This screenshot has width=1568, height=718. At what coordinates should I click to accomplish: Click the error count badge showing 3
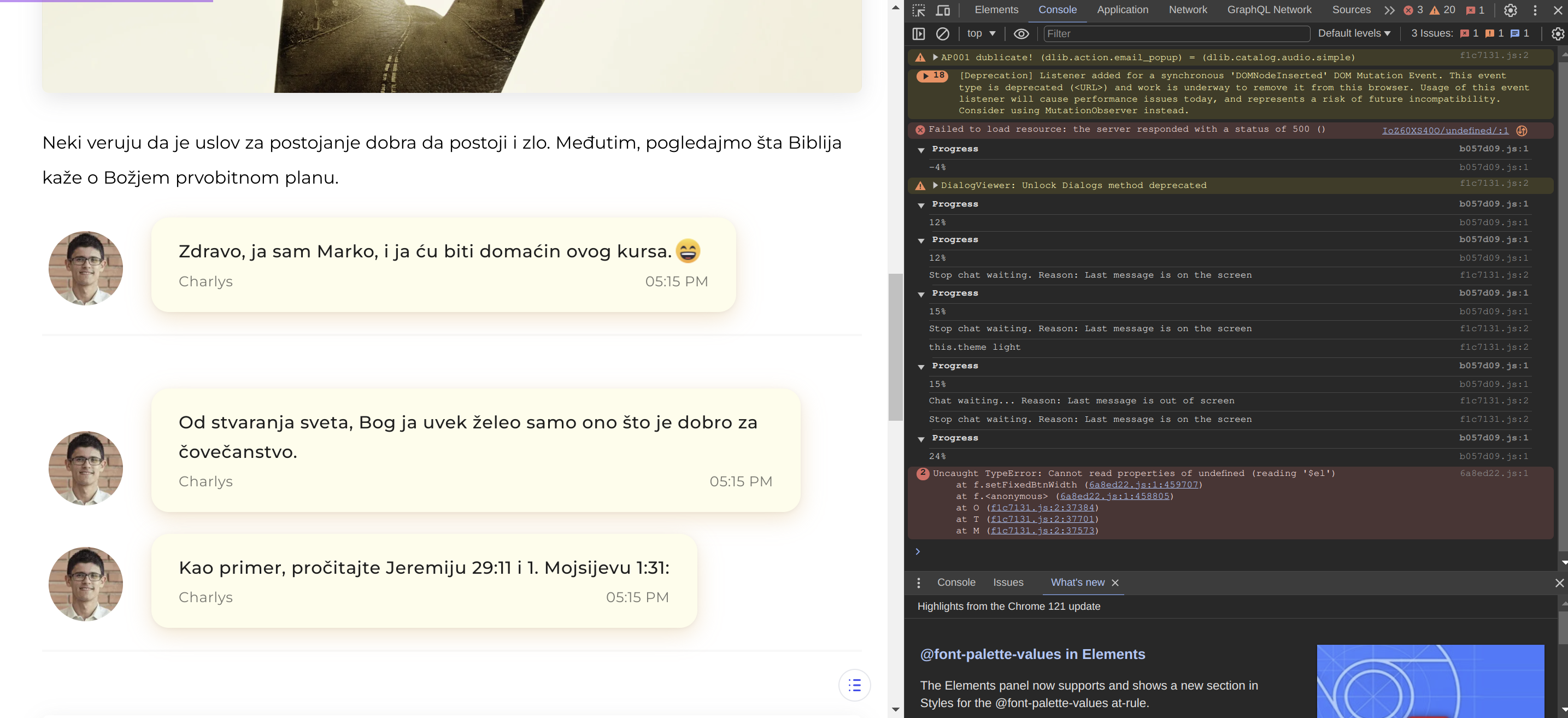pyautogui.click(x=1413, y=10)
